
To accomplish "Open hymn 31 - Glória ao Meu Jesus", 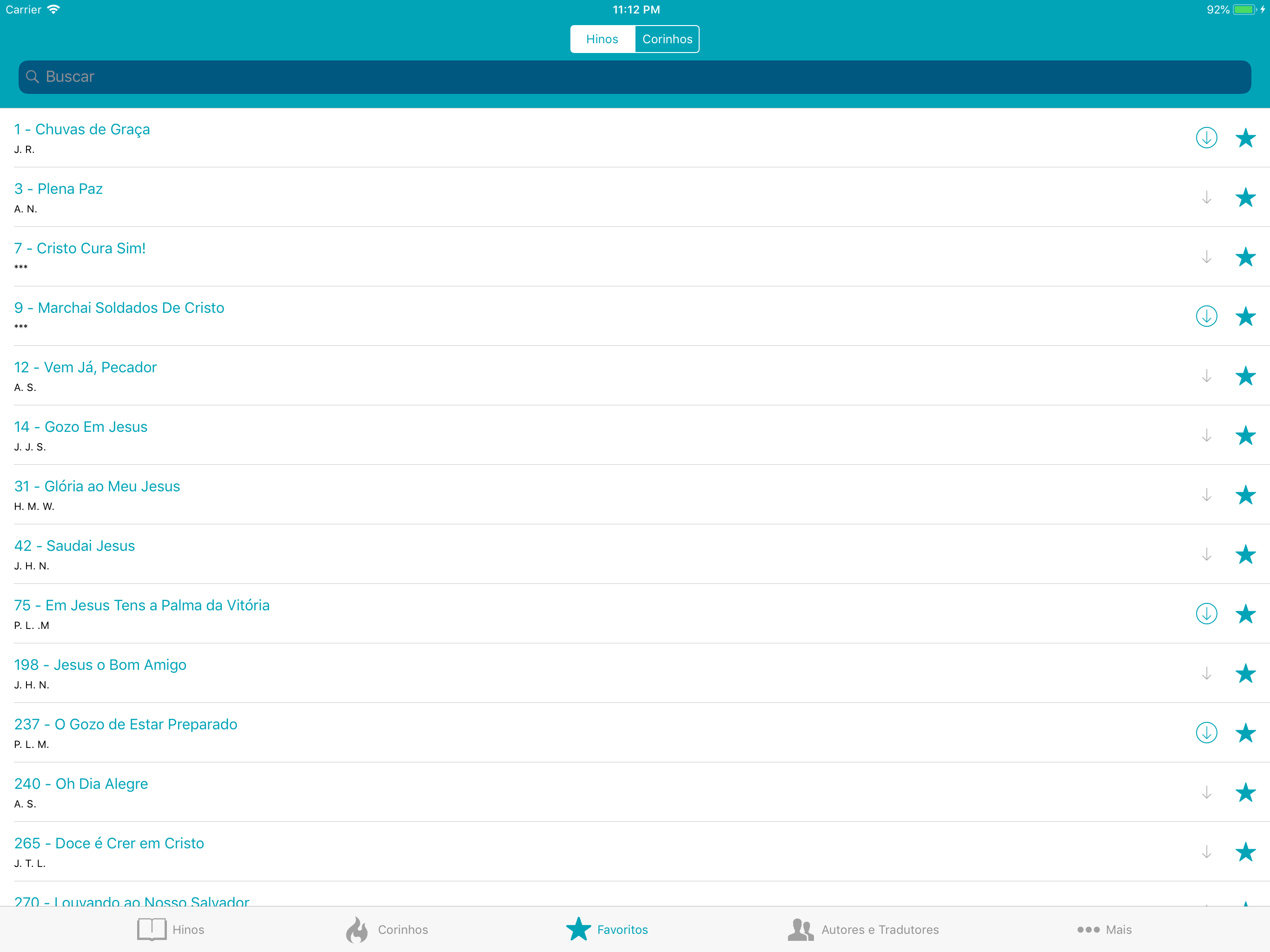I will 635,495.
